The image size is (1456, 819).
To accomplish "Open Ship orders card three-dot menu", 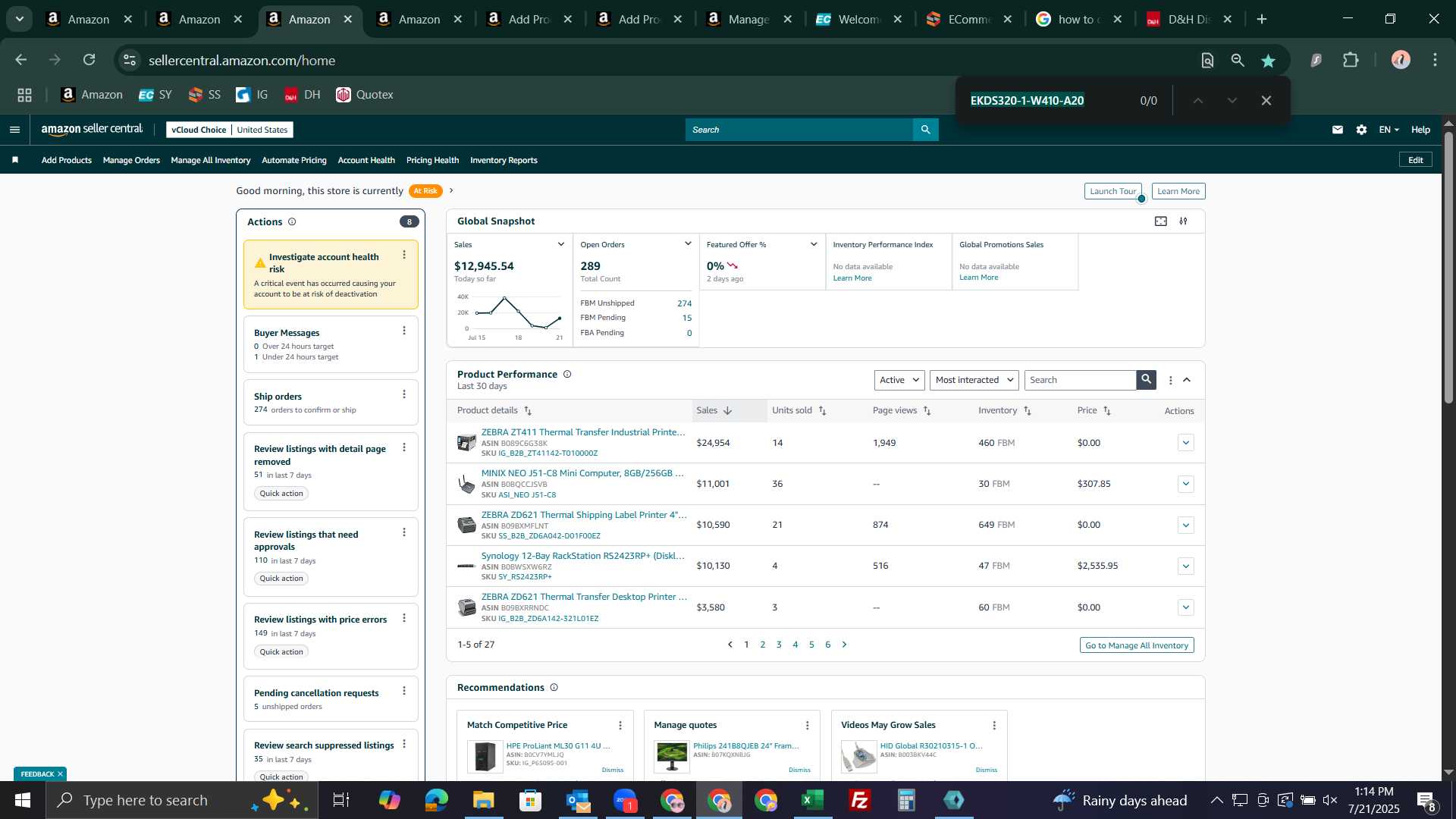I will 404,394.
